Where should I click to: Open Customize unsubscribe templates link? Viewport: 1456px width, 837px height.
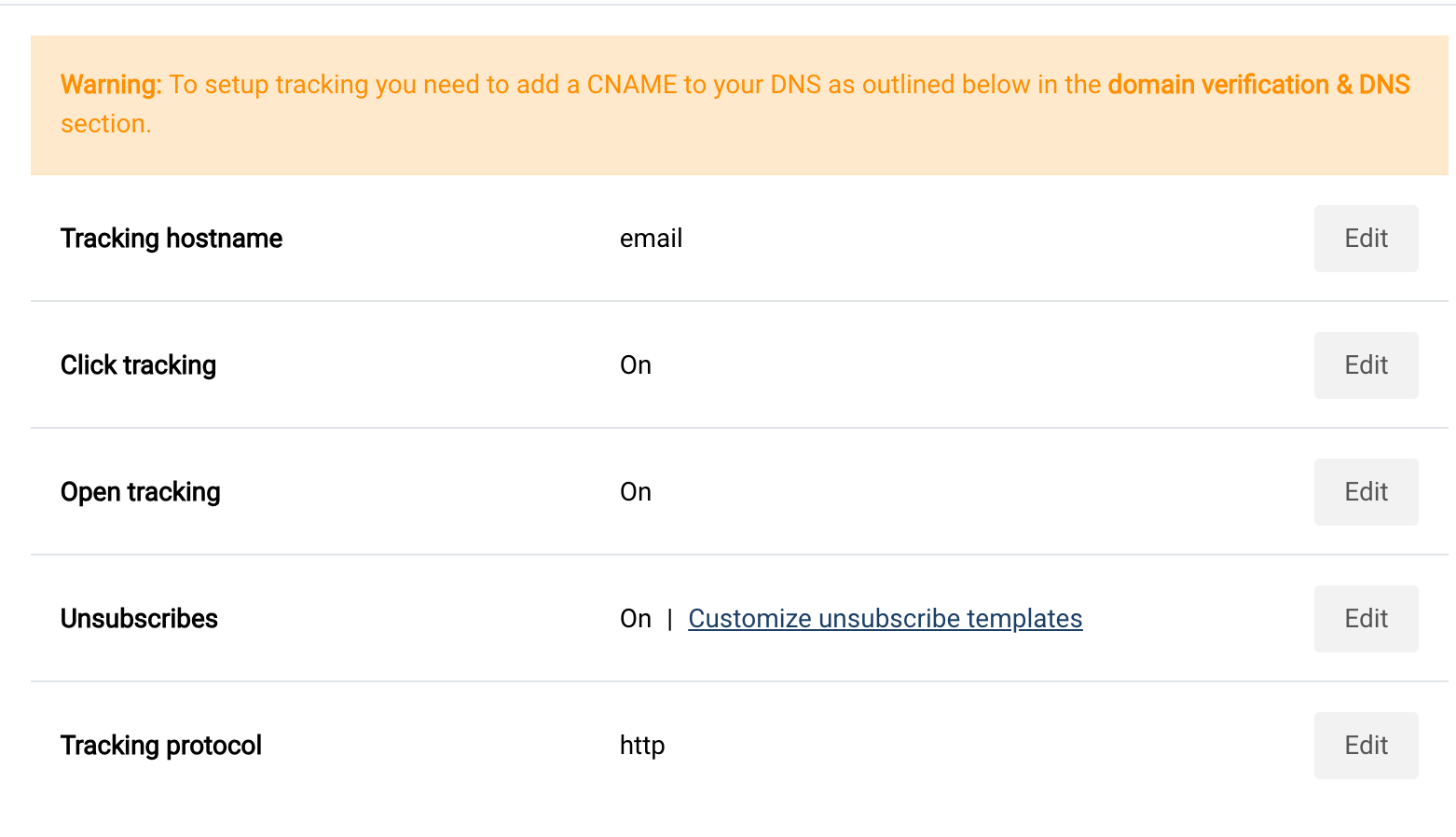[885, 619]
